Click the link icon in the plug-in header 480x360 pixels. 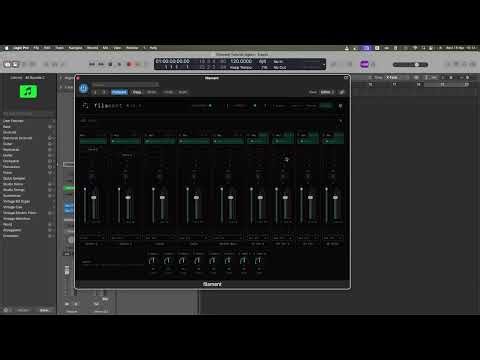(x=342, y=92)
